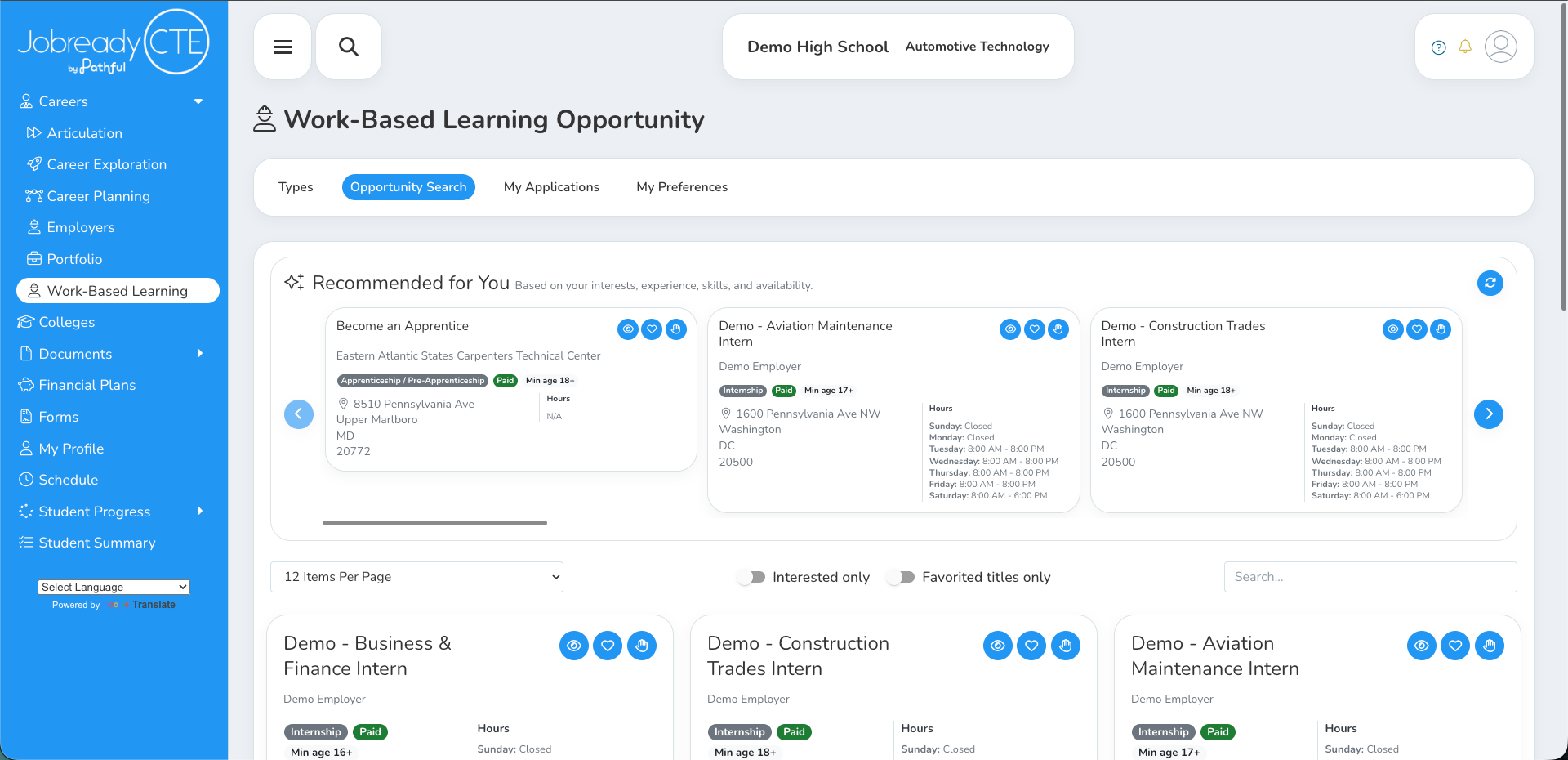Expand the Documents sidebar submenu
The width and height of the screenshot is (1568, 760).
tap(114, 354)
